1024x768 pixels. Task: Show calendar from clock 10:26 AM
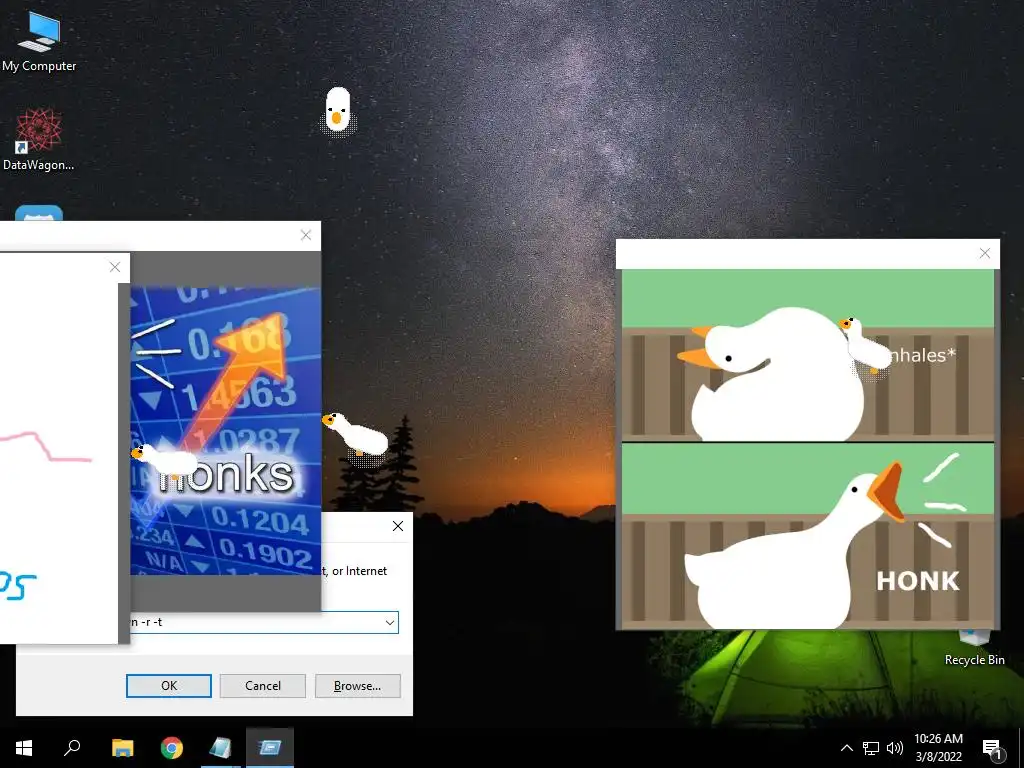938,748
